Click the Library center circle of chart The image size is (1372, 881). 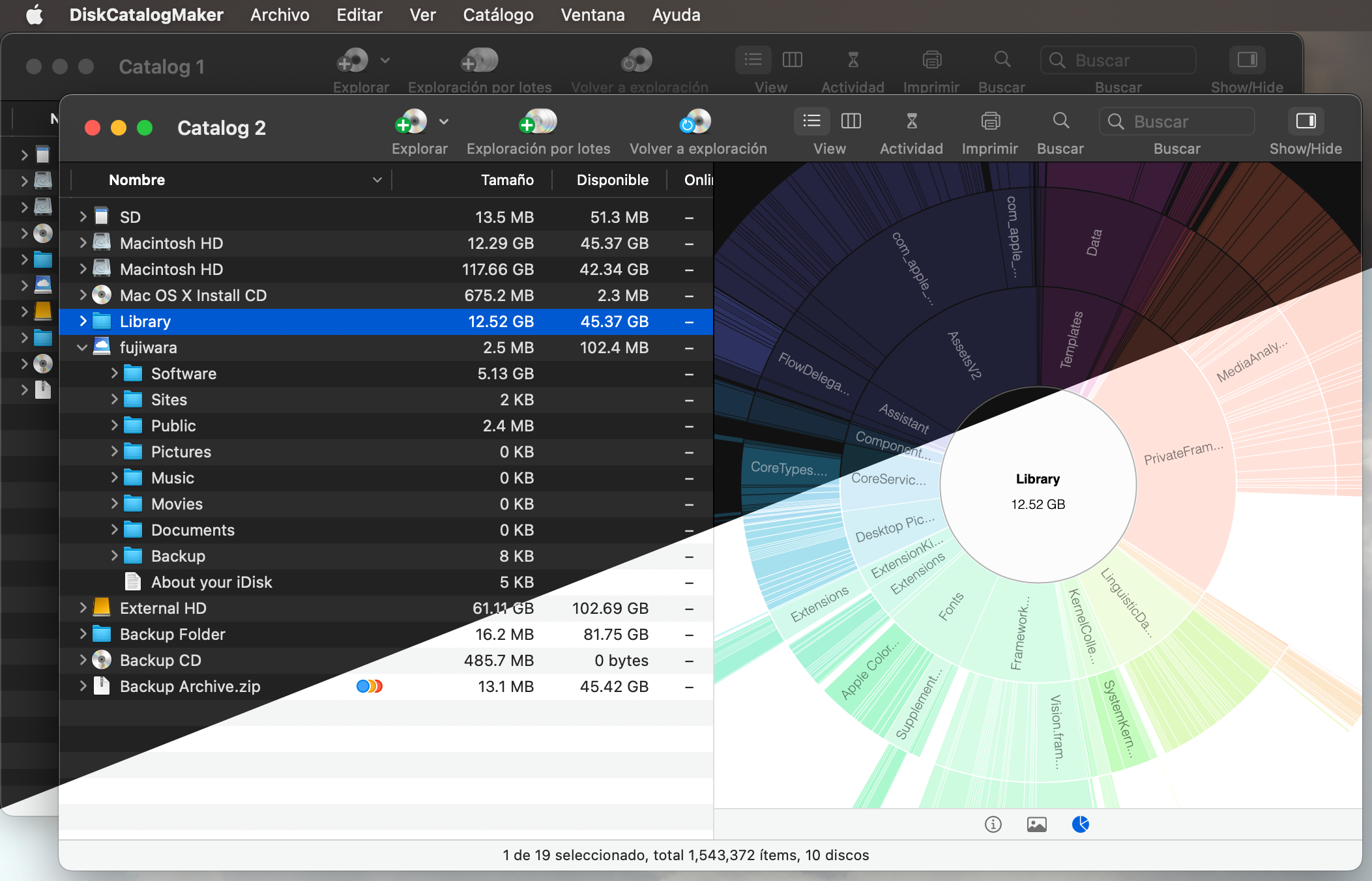pyautogui.click(x=1038, y=485)
